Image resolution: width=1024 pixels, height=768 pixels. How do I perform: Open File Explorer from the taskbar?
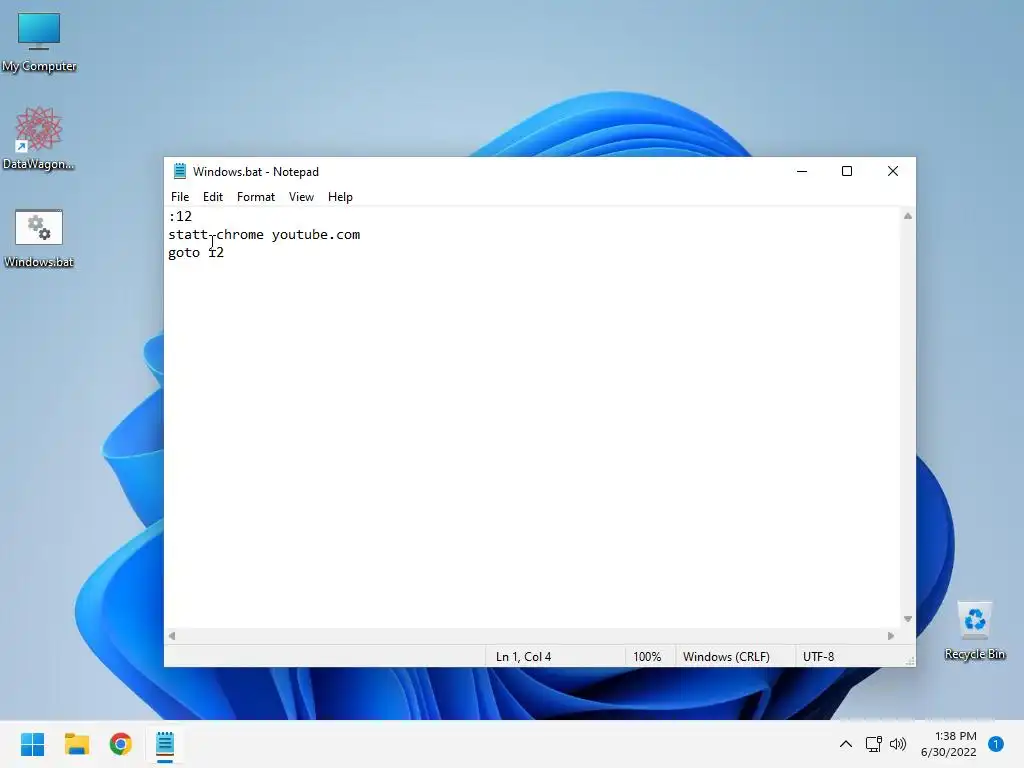click(76, 744)
